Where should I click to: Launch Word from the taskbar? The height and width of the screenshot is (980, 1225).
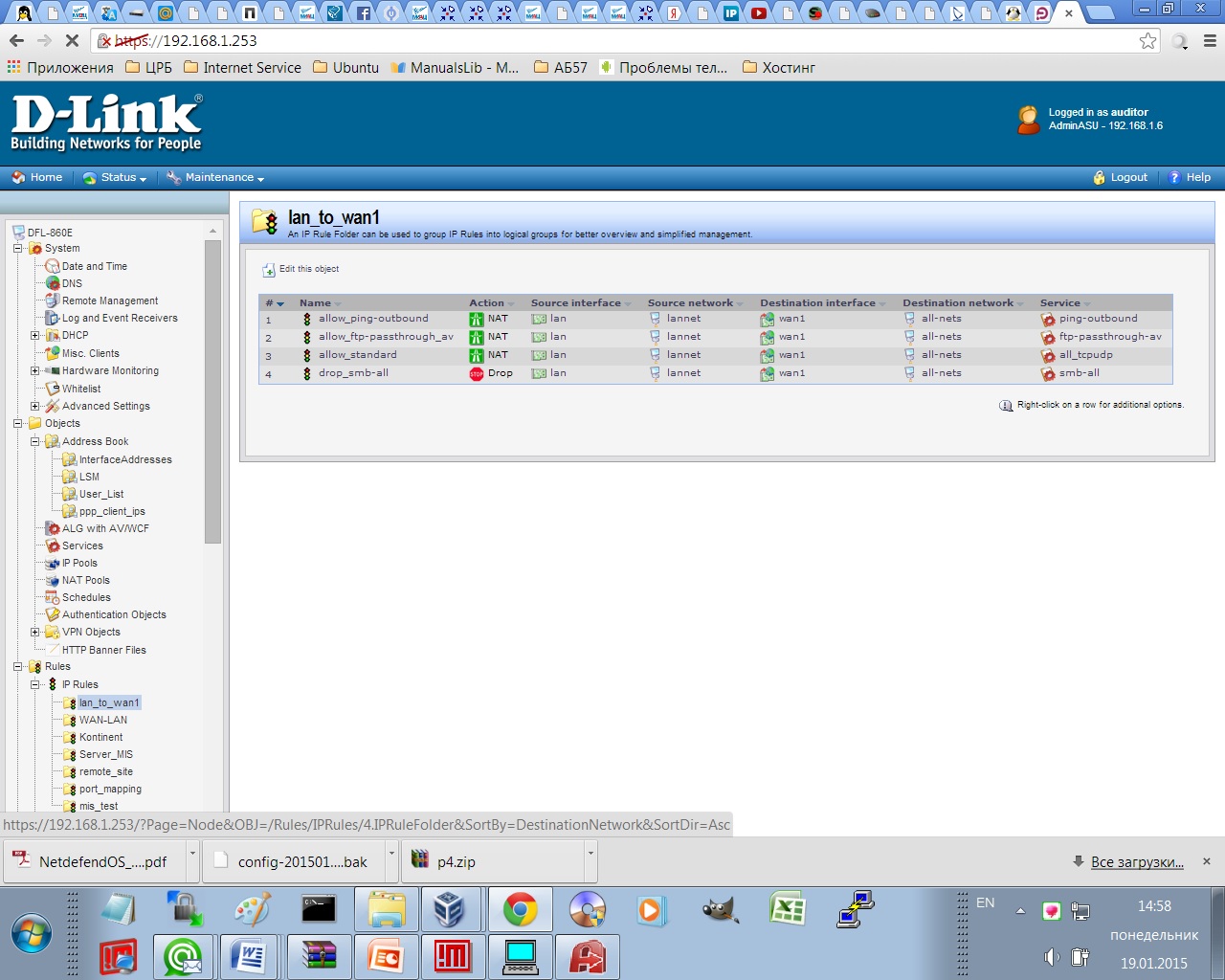(249, 956)
